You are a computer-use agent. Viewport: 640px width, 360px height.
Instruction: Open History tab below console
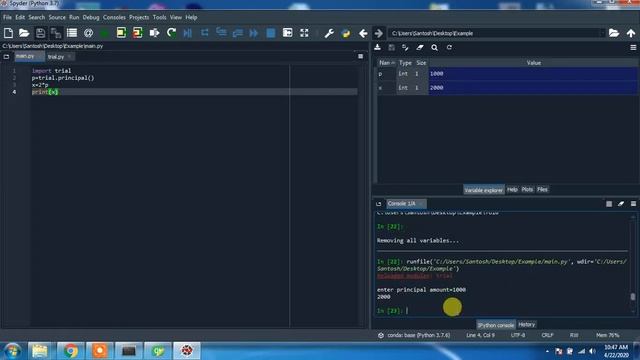click(526, 324)
